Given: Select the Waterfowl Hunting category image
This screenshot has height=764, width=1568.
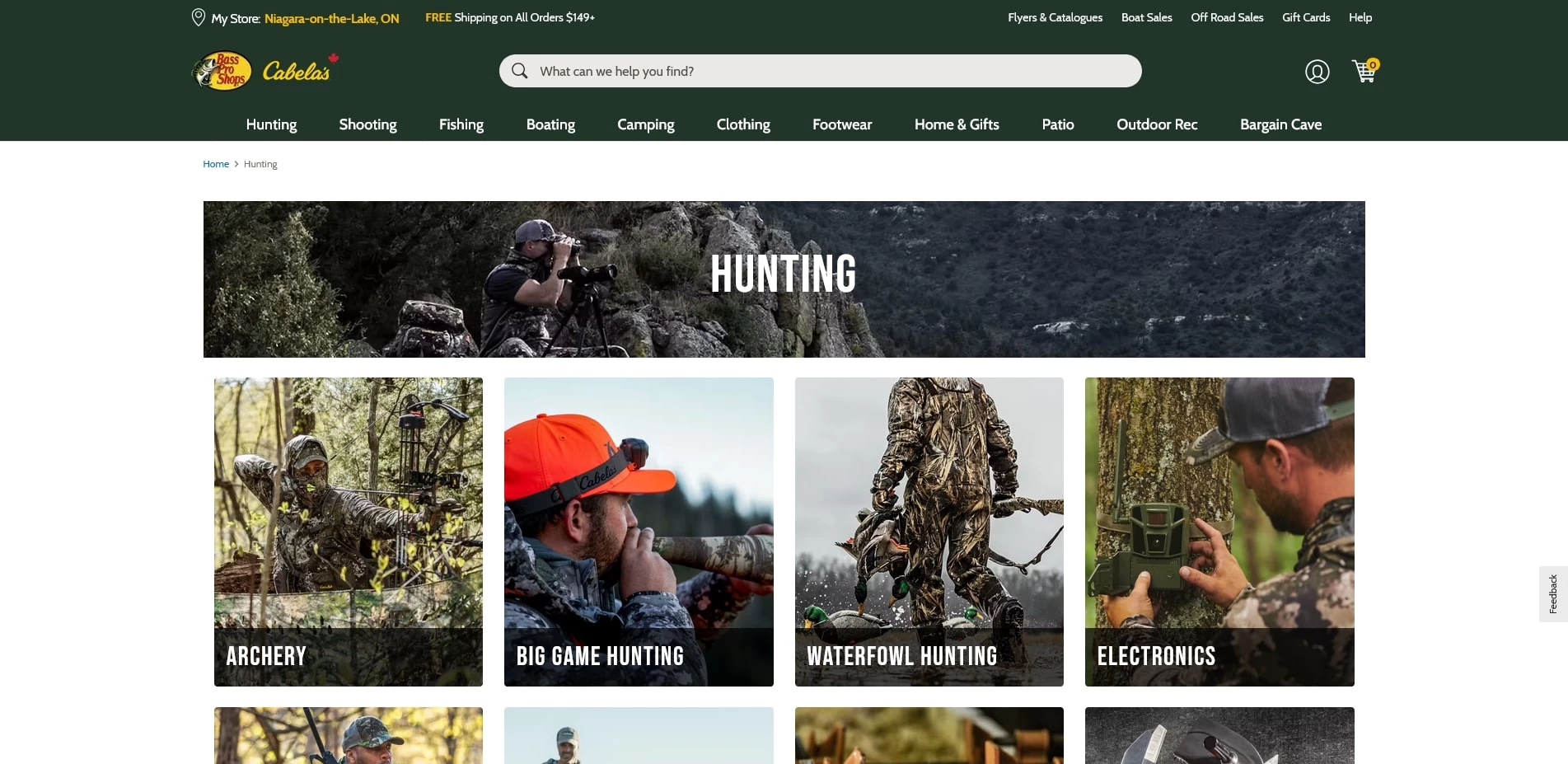Looking at the screenshot, I should click(x=929, y=531).
